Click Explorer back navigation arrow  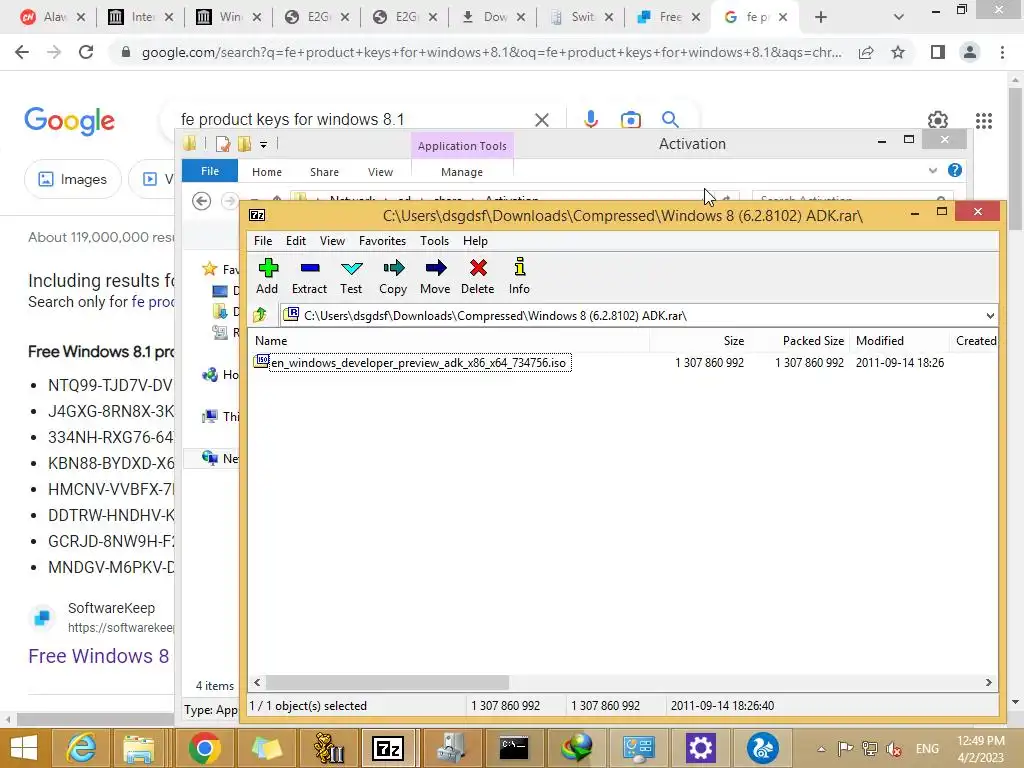point(202,200)
